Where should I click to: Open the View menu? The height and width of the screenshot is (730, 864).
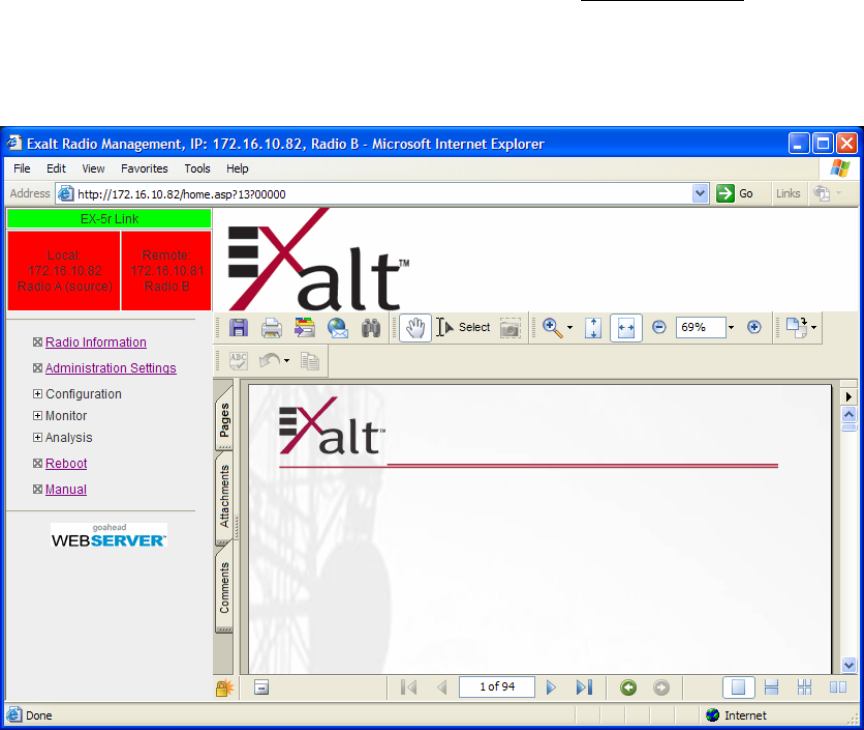(x=93, y=169)
